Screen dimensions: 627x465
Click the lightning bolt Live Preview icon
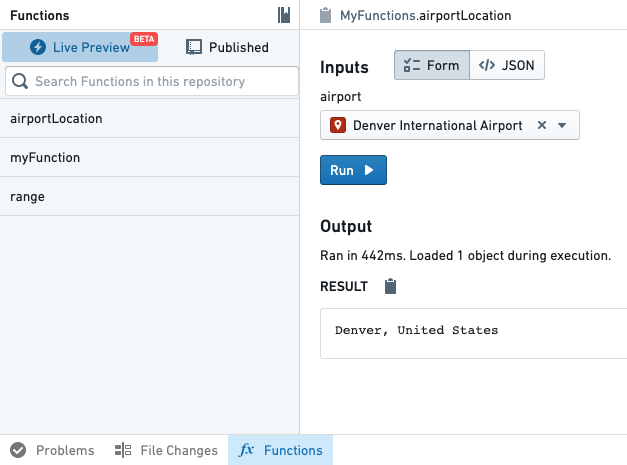38,47
